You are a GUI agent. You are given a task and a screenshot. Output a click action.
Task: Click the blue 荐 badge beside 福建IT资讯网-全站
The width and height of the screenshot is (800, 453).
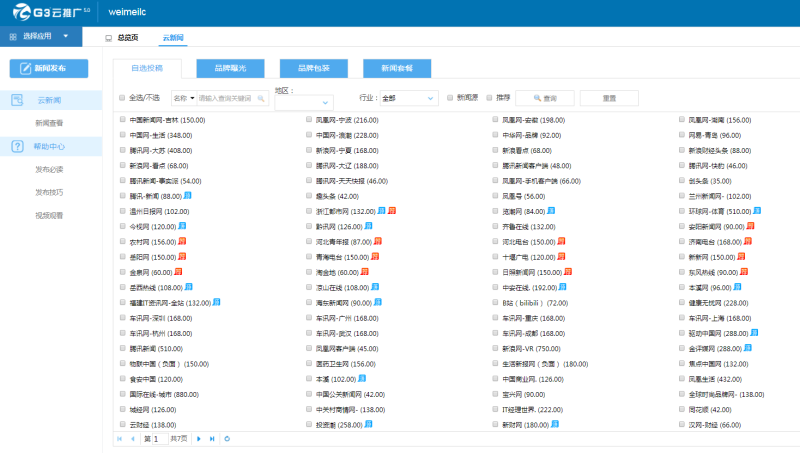216,303
